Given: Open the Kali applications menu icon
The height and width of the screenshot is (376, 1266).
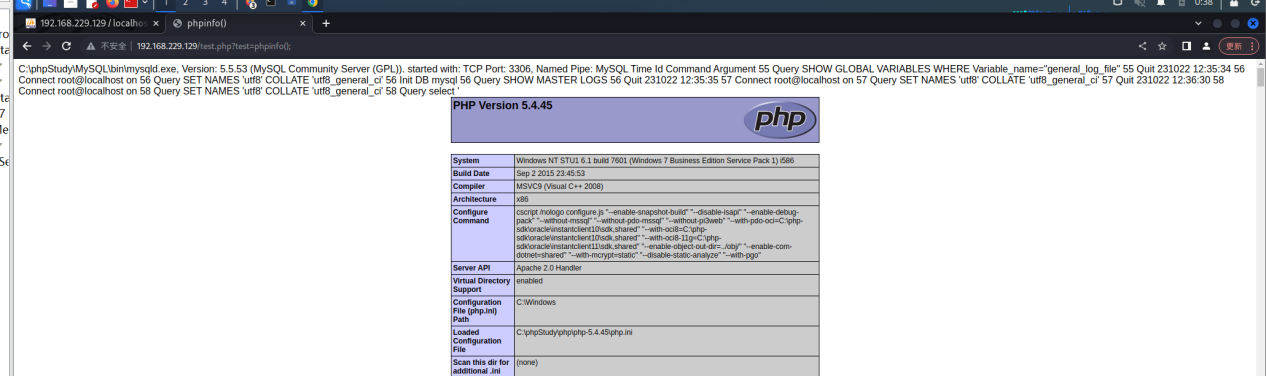Looking at the screenshot, I should 25,3.
